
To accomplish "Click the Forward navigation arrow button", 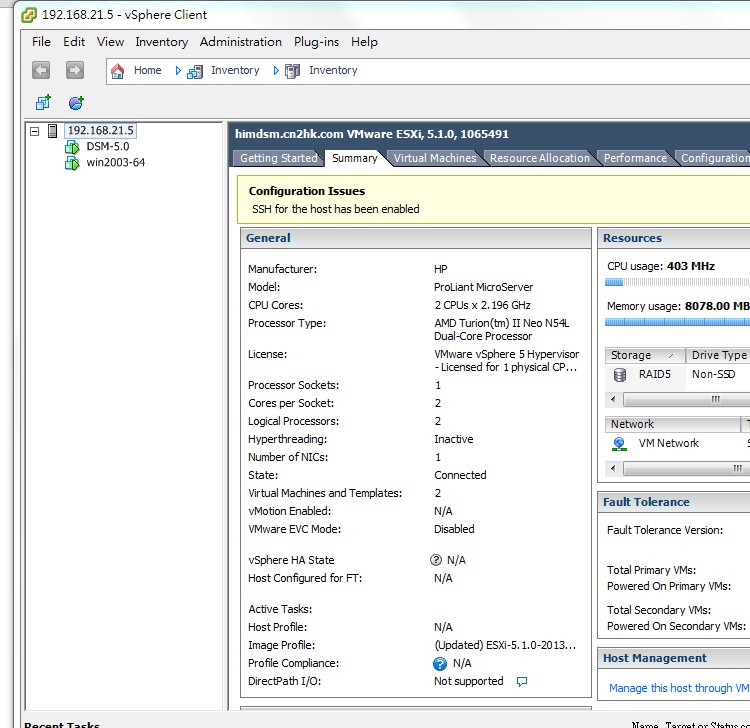I will tap(75, 70).
